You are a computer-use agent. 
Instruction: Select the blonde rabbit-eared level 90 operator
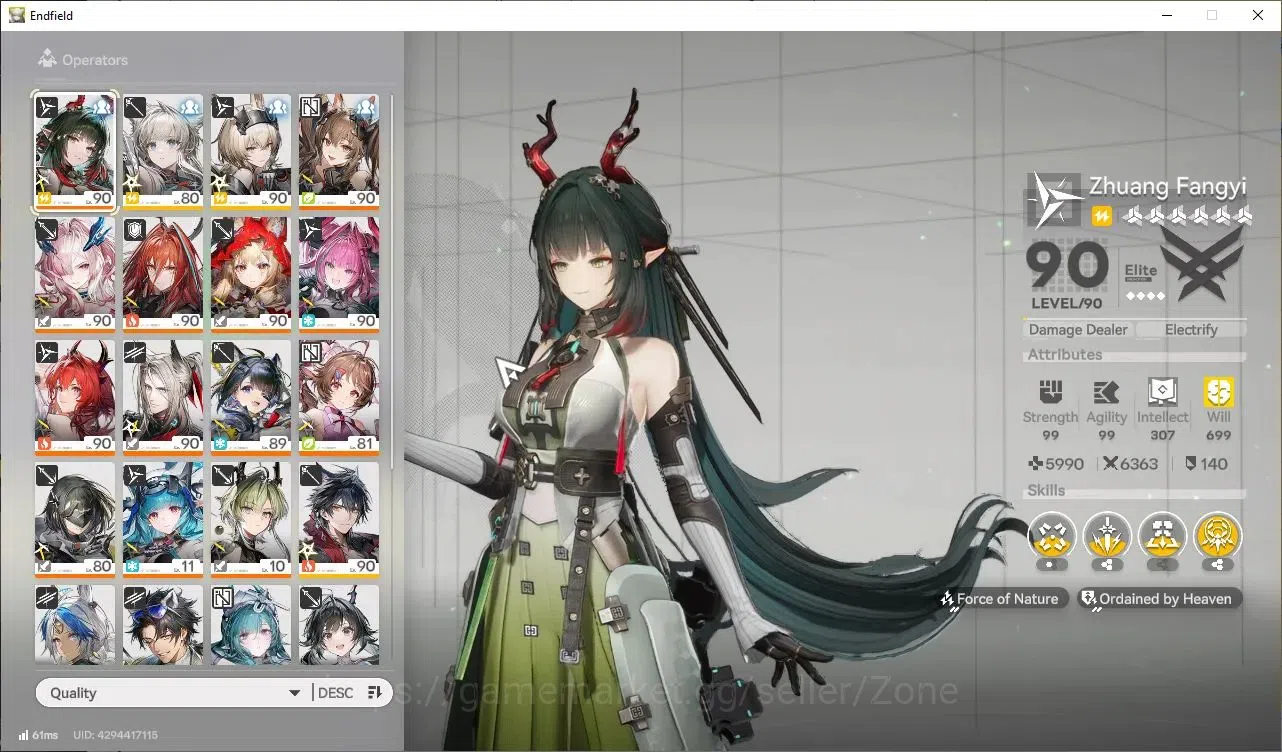251,152
